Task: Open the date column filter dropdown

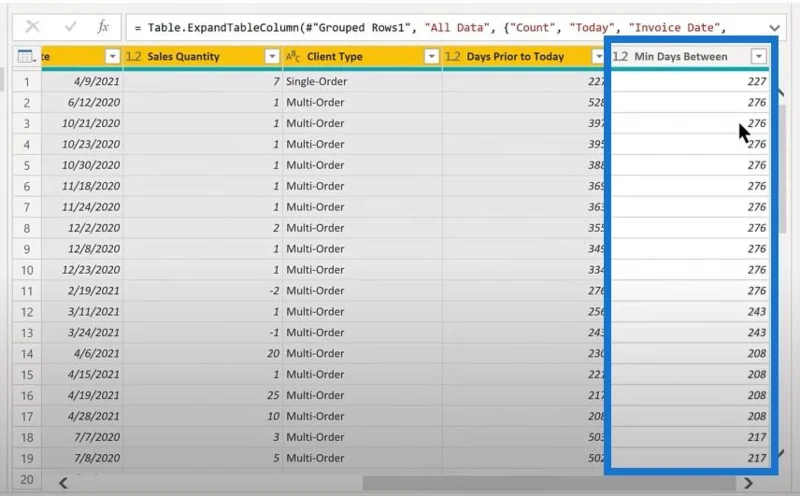Action: (x=112, y=57)
